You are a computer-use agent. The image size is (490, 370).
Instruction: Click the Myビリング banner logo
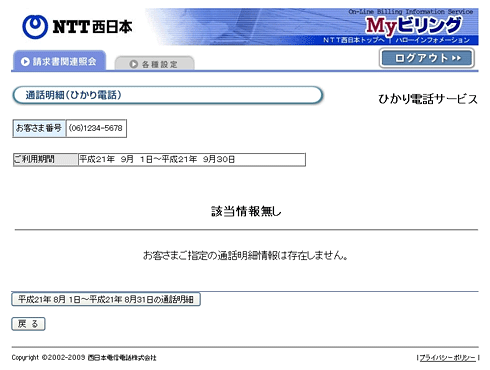pos(413,26)
